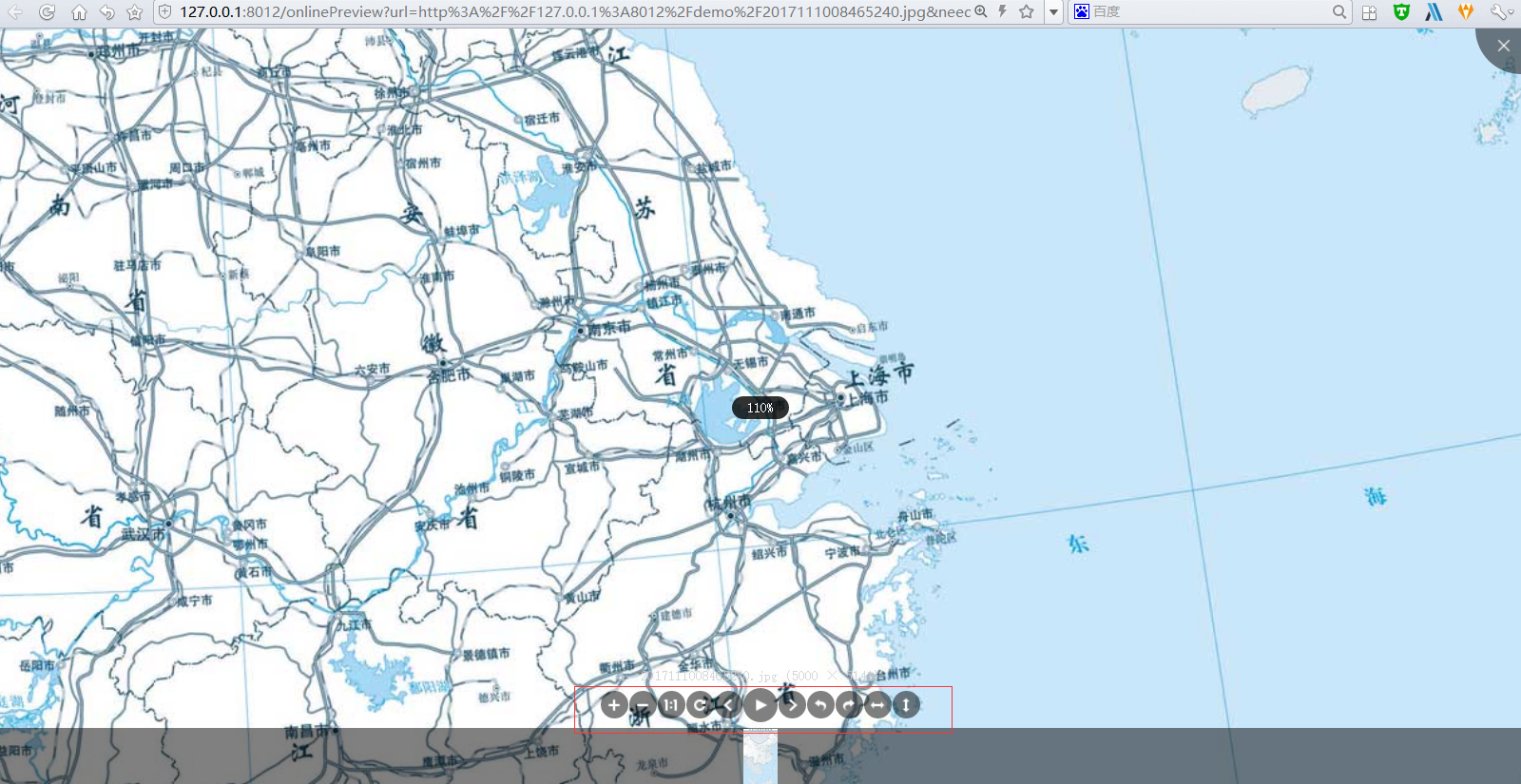Screen dimensions: 1521x784
Task: Rotate the image clockwise
Action: click(849, 705)
